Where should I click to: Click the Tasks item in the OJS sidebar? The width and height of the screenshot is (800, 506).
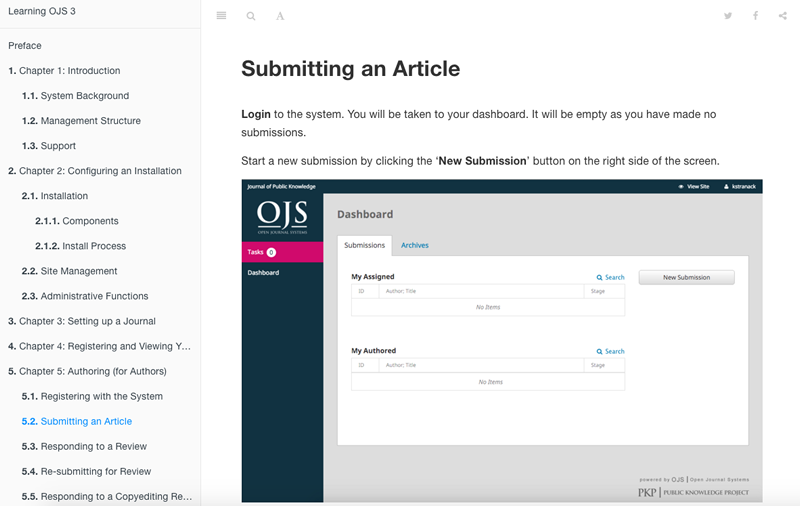(260, 252)
